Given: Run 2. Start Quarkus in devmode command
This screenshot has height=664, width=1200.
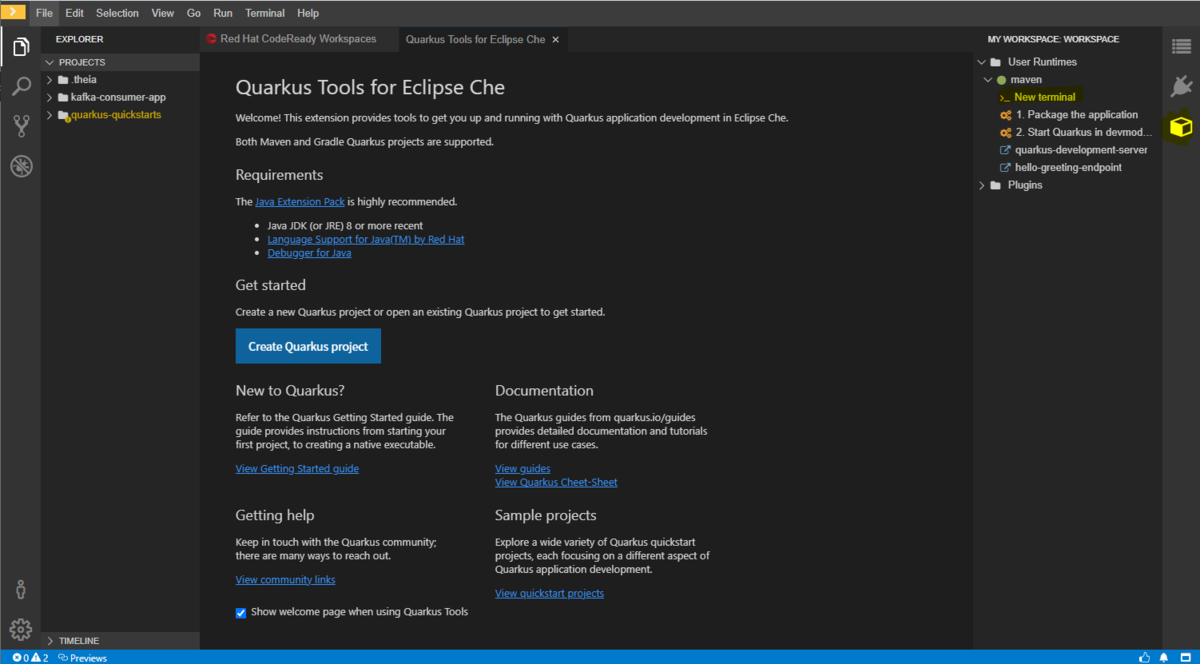Looking at the screenshot, I should pos(1083,132).
